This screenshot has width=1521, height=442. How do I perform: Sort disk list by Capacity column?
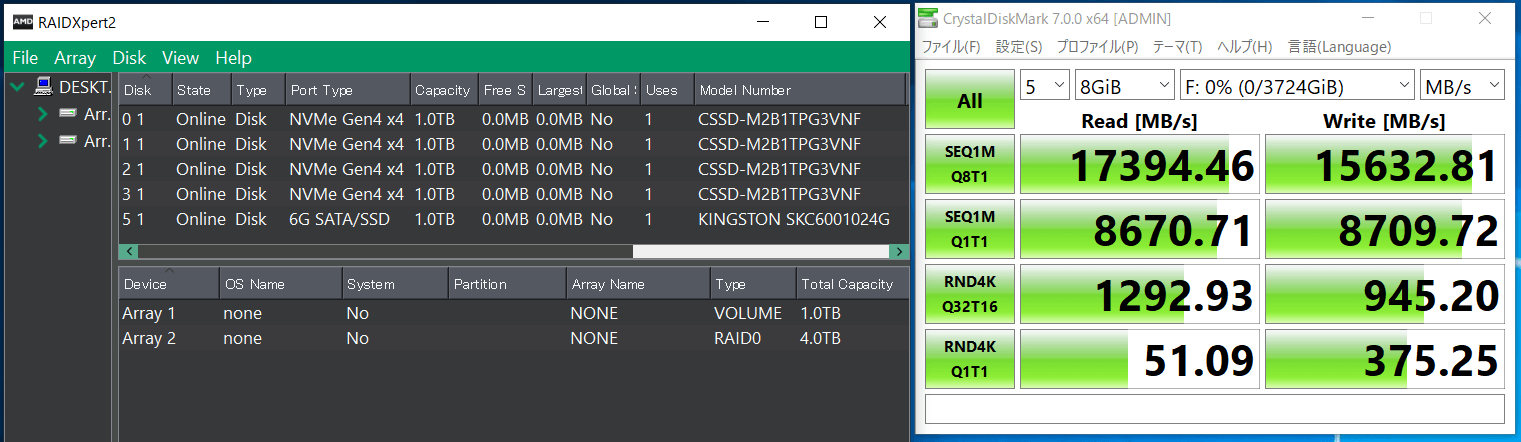444,90
